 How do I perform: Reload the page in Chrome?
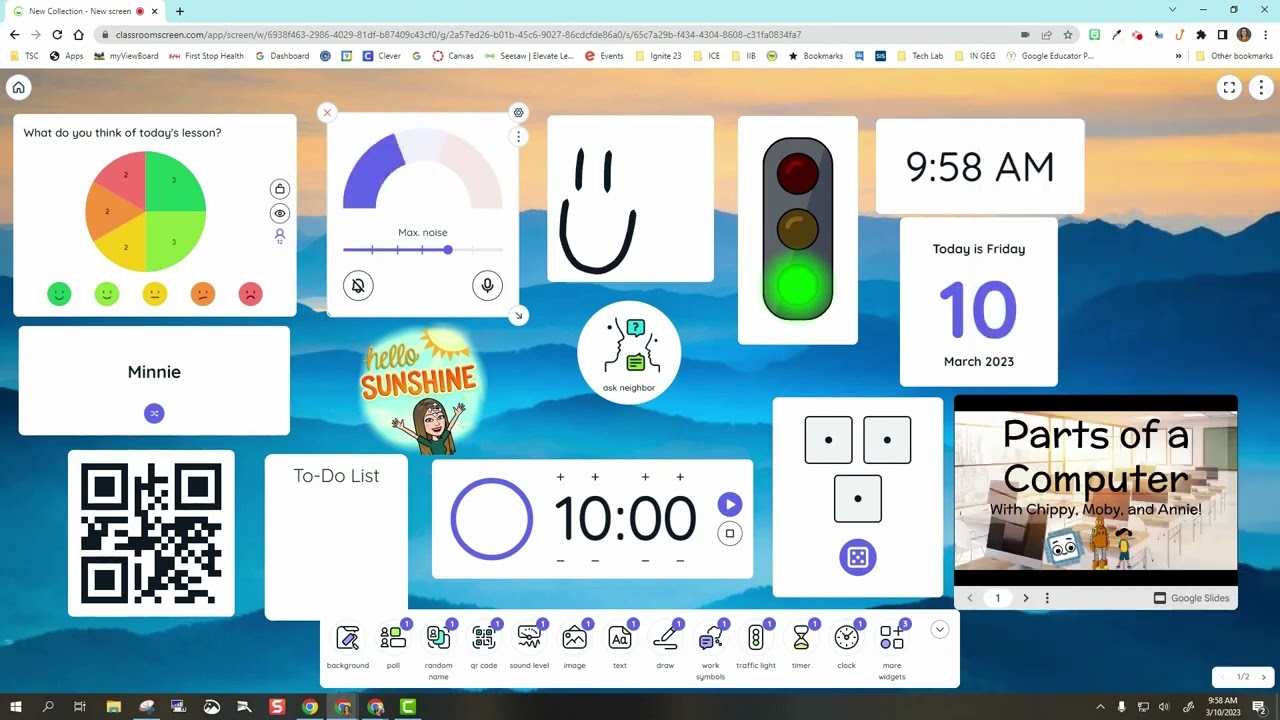point(57,35)
